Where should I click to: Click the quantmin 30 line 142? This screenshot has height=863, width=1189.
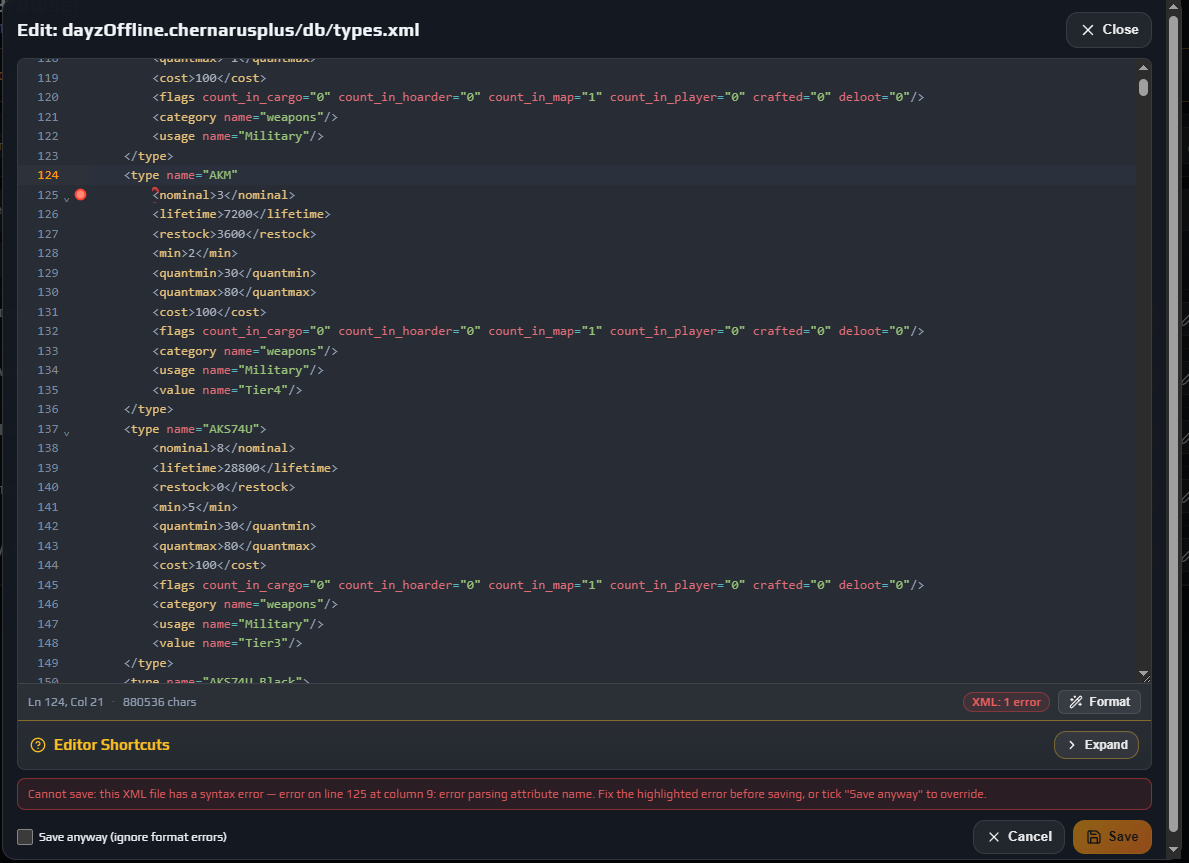click(234, 526)
